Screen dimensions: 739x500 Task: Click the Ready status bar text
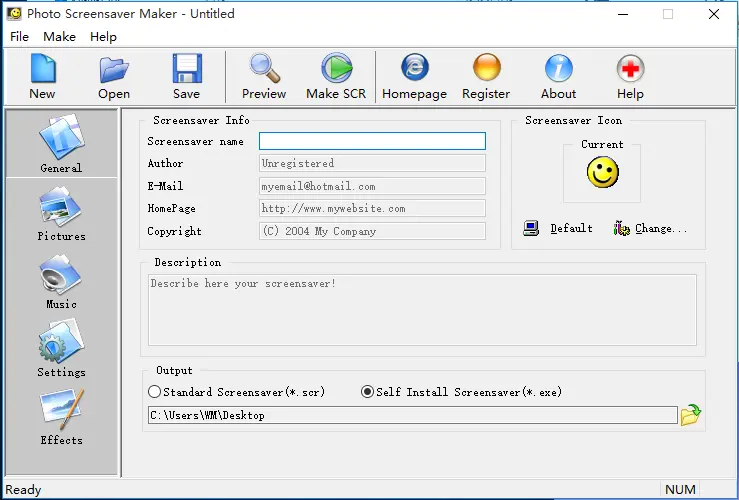tap(24, 490)
